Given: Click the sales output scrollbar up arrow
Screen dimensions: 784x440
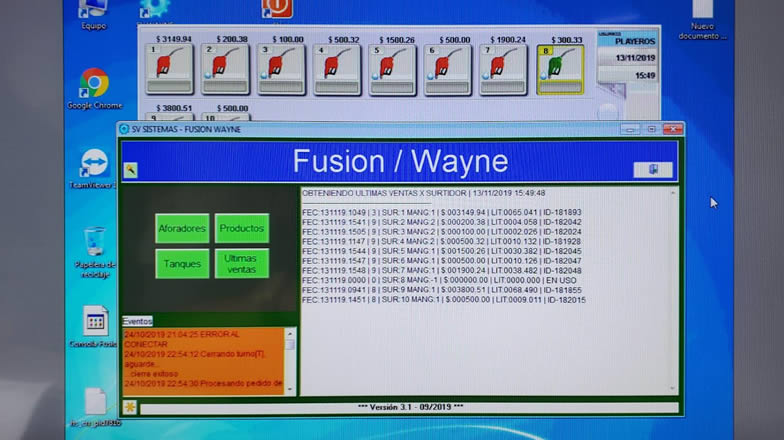Looking at the screenshot, I should 673,192.
